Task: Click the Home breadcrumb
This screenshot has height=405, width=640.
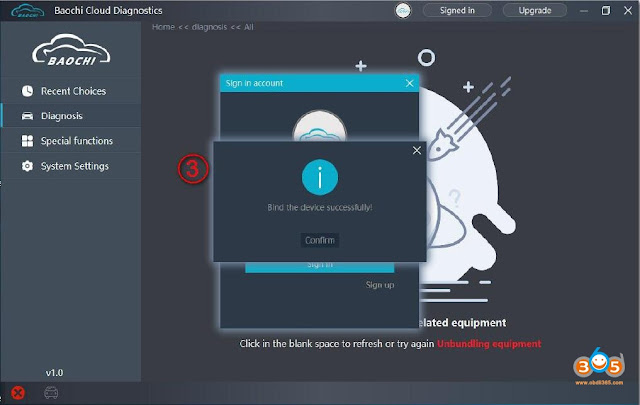Action: click(163, 27)
